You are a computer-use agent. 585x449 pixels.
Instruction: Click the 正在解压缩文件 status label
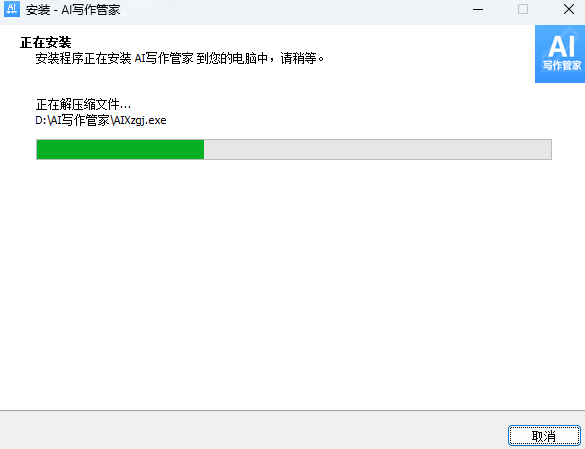(x=83, y=105)
